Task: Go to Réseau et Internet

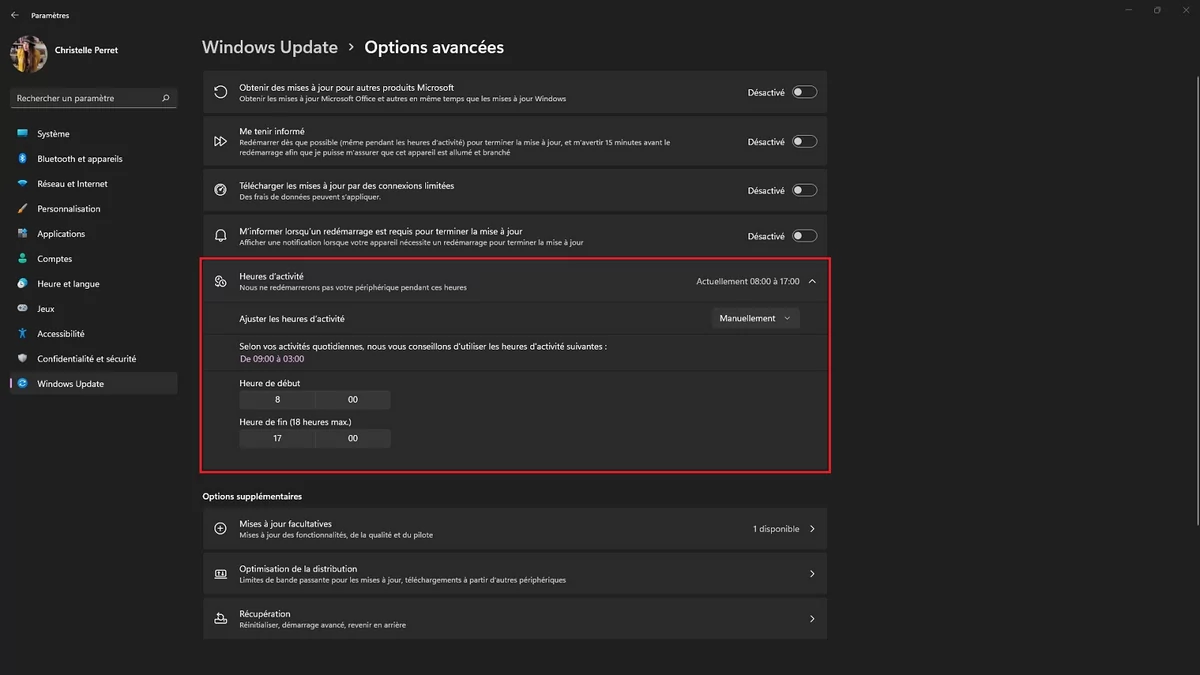Action: click(94, 184)
